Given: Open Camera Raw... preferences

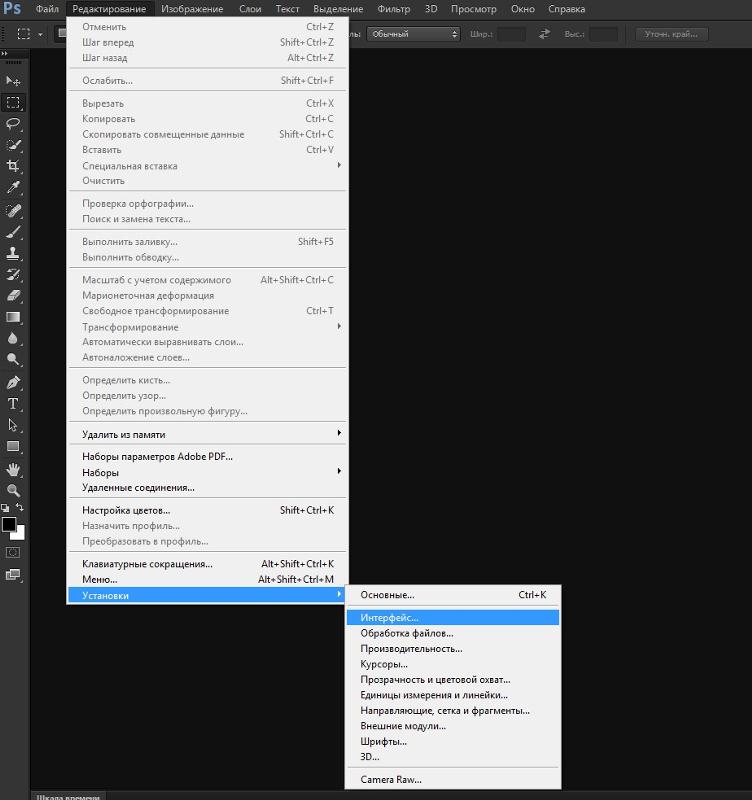Looking at the screenshot, I should tap(453, 780).
